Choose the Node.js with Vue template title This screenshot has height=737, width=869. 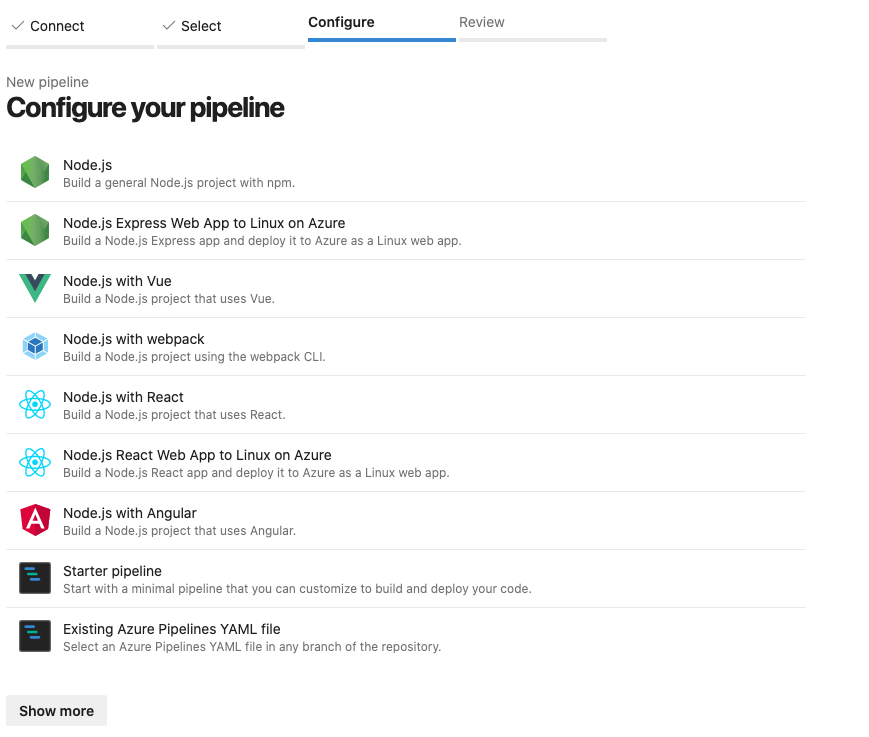tap(117, 281)
